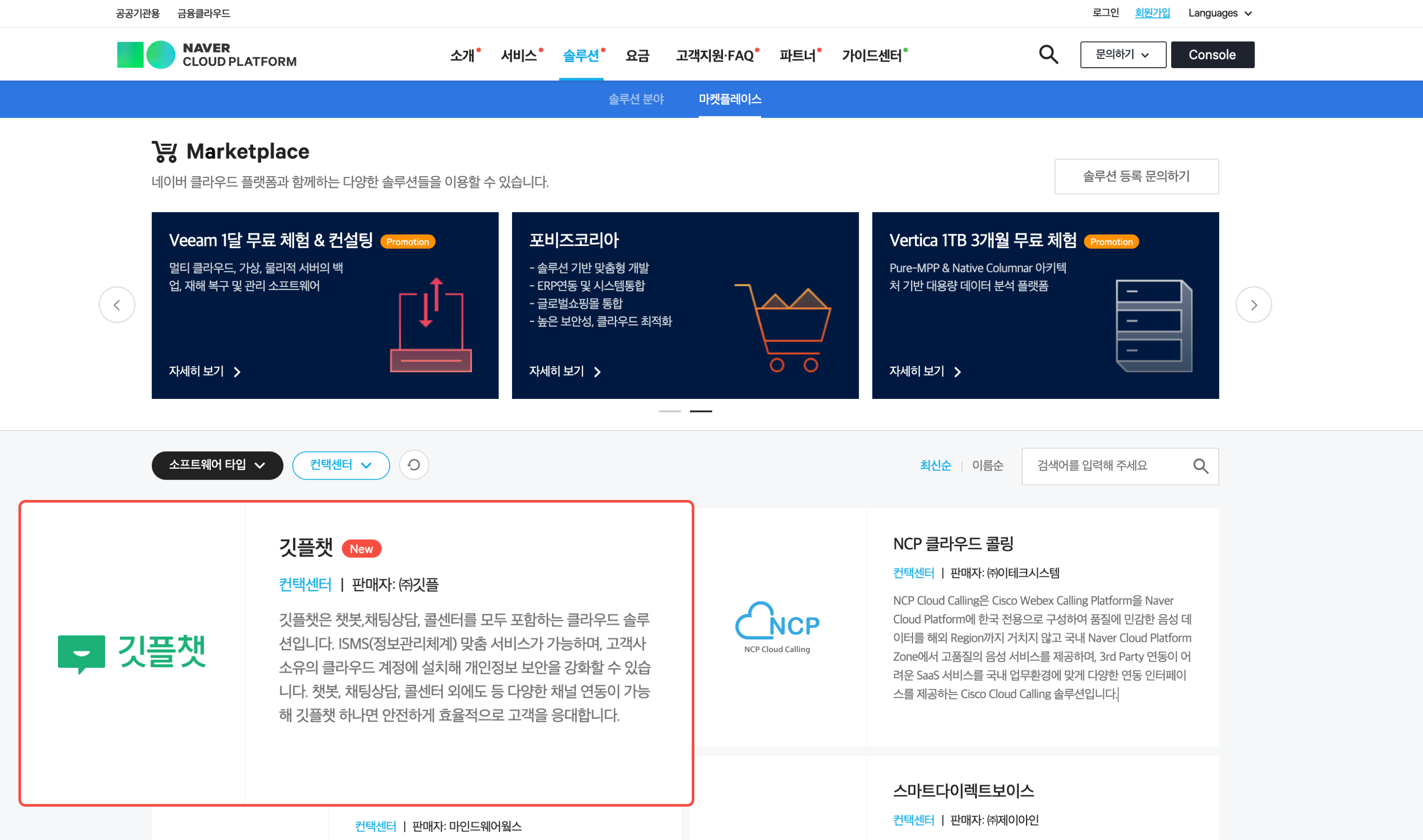Click the search magnifier icon in the header
The image size is (1423, 840).
[1049, 54]
